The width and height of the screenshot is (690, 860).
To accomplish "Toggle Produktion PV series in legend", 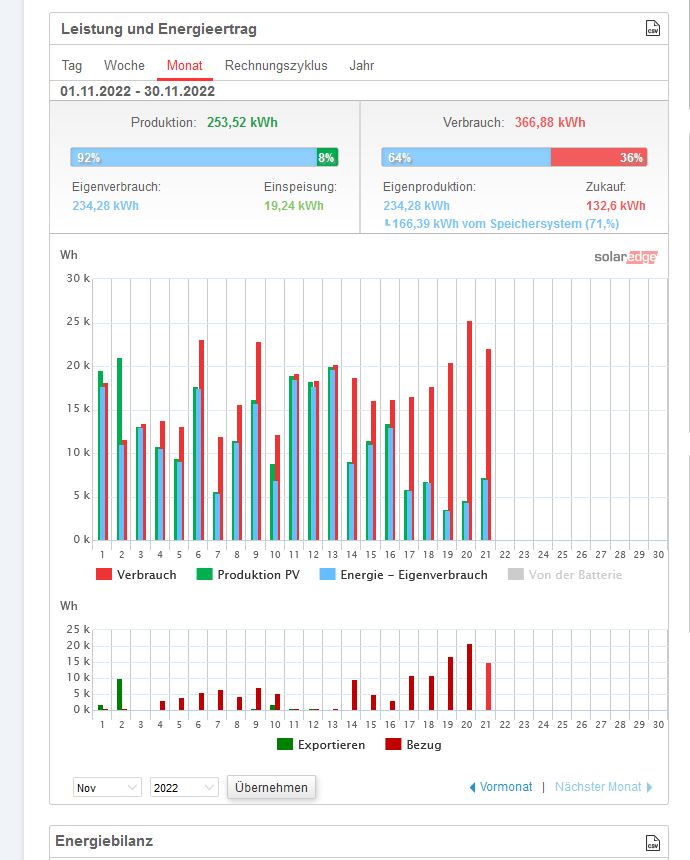I will (x=248, y=574).
